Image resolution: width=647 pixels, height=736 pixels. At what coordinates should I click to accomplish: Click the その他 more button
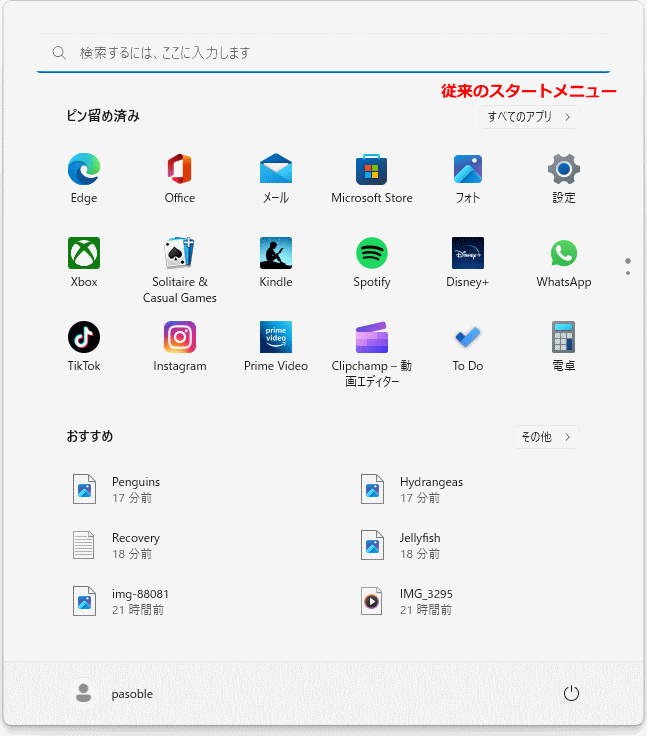(x=546, y=437)
